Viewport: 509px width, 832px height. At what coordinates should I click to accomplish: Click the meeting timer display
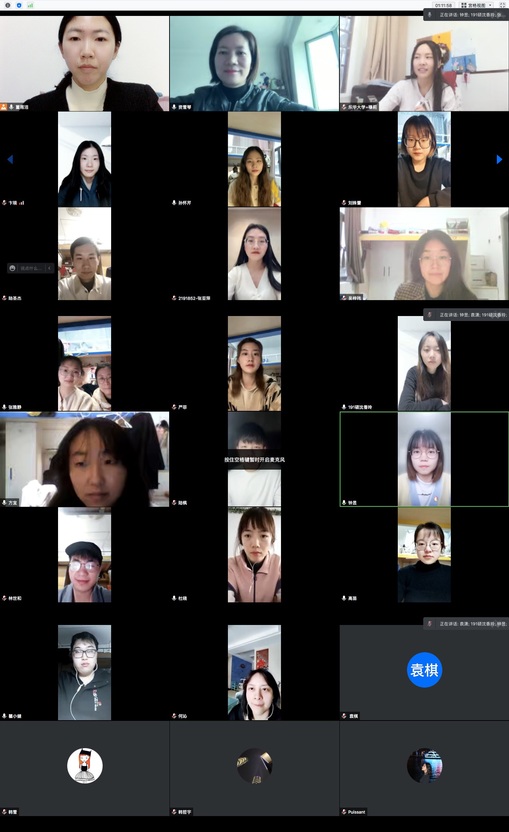tap(443, 5)
